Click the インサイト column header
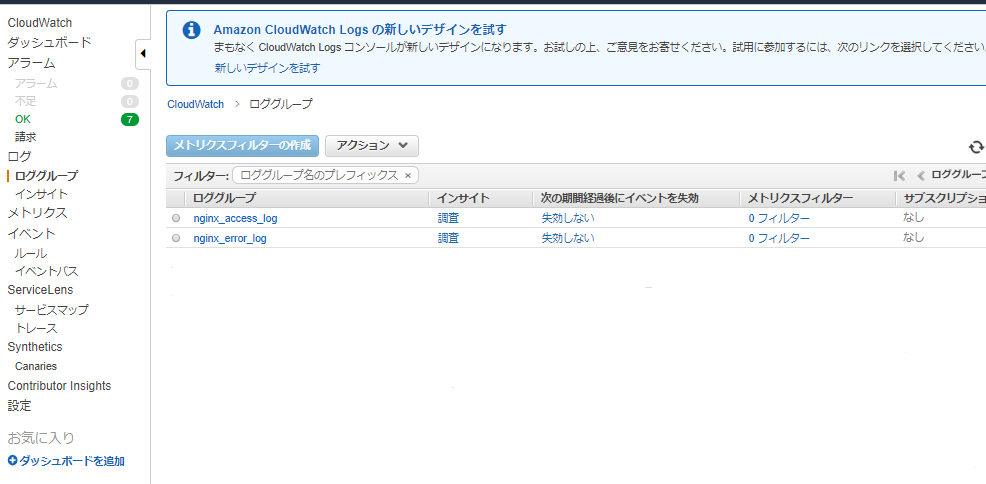The height and width of the screenshot is (484, 986). pyautogui.click(x=463, y=198)
